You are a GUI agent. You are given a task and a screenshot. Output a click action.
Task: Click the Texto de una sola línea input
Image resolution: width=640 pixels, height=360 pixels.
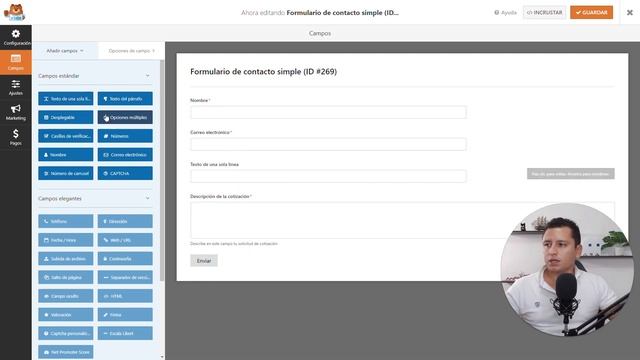pos(328,176)
